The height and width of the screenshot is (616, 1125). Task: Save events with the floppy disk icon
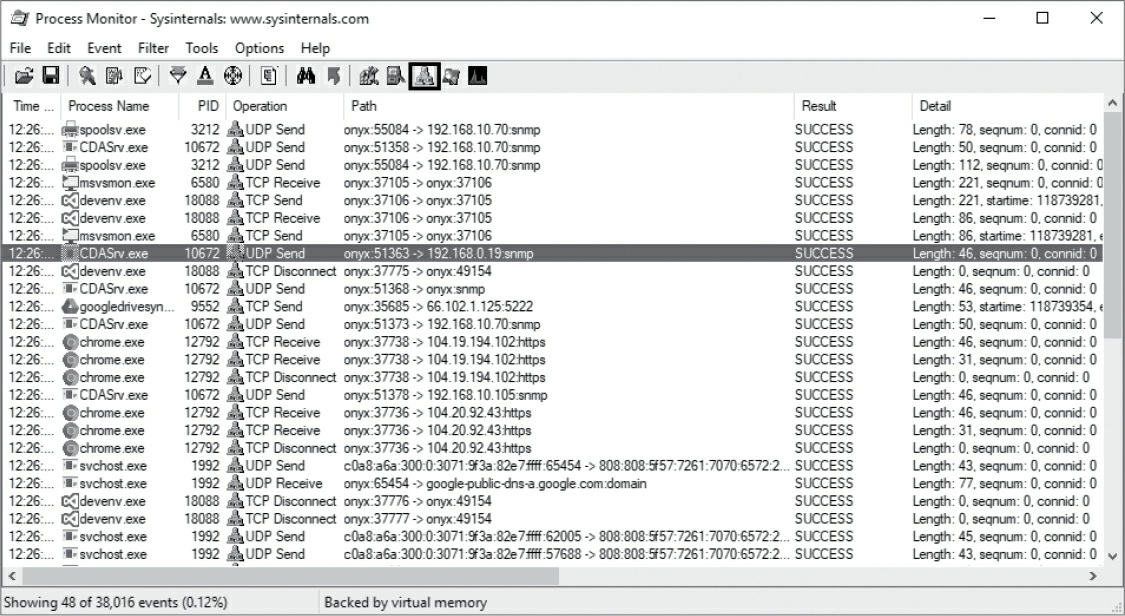point(50,76)
